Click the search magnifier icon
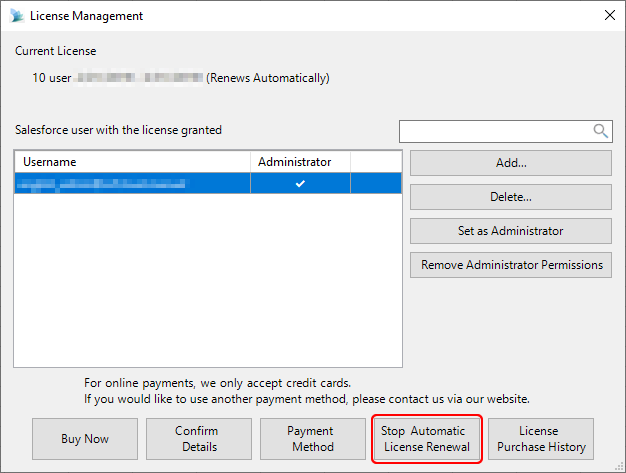Image resolution: width=626 pixels, height=473 pixels. pos(600,131)
